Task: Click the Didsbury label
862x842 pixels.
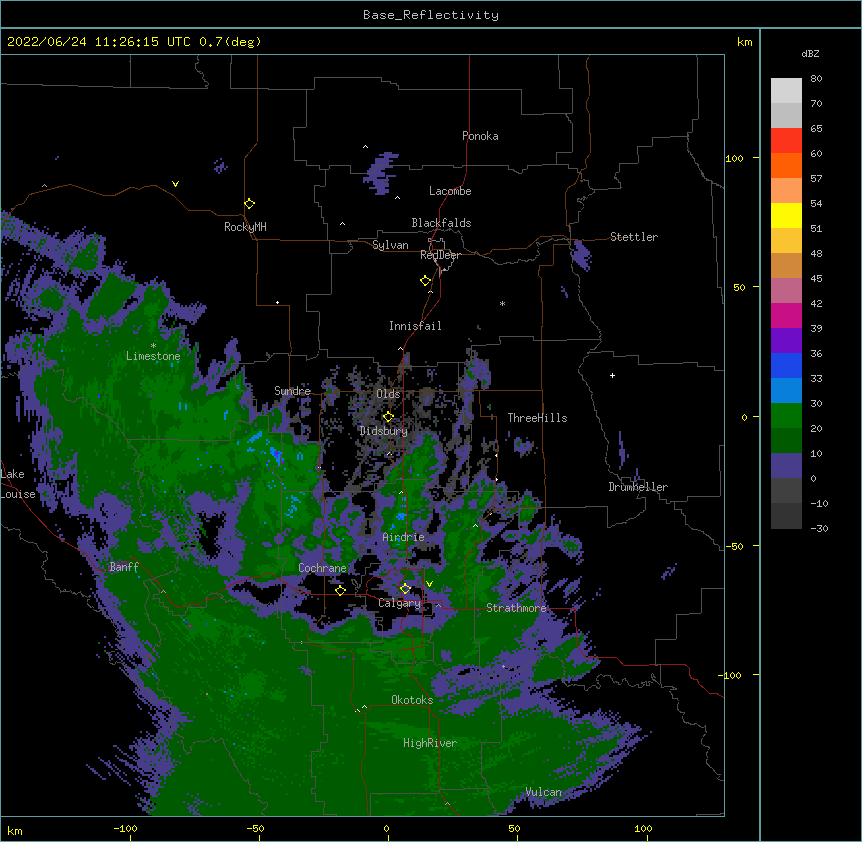Action: tap(383, 431)
